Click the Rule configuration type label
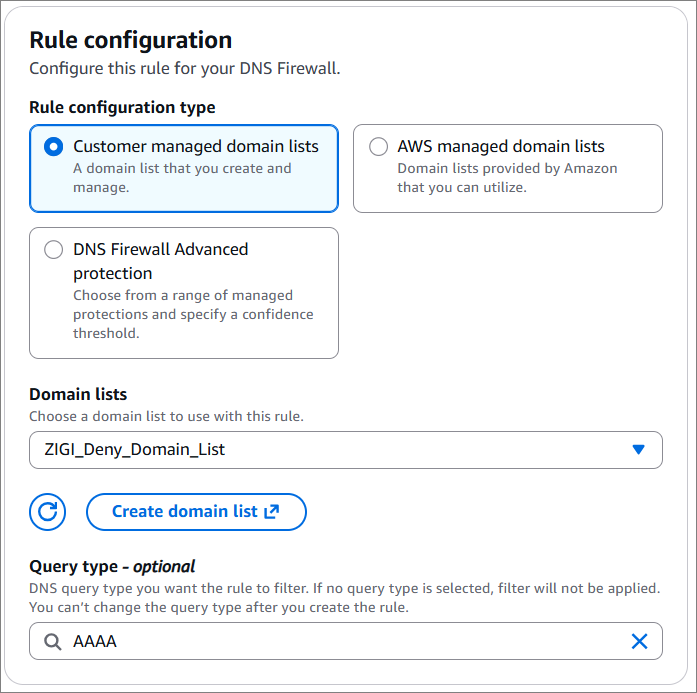 (122, 108)
